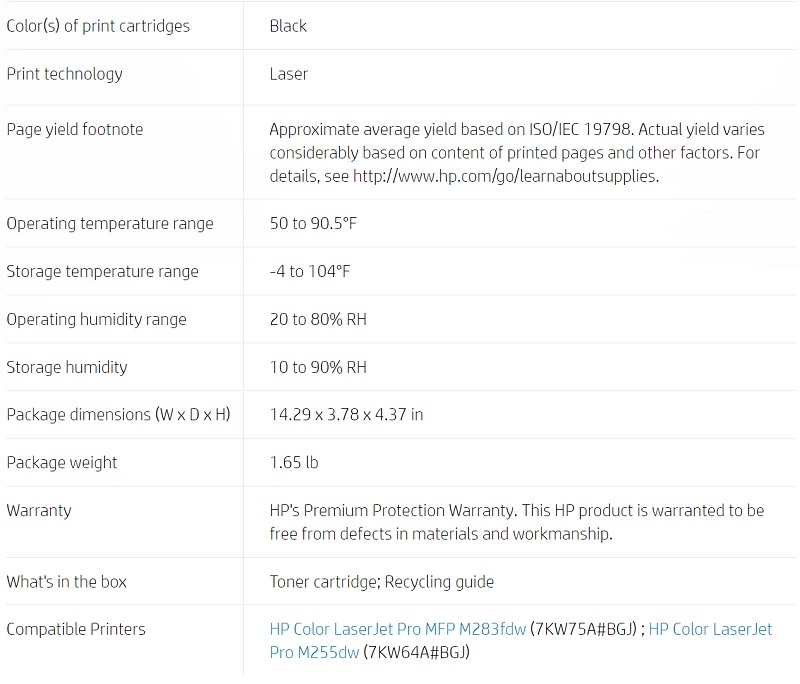800x684 pixels.
Task: Click the storage temperature value -4 to 104°F
Action: 310,271
